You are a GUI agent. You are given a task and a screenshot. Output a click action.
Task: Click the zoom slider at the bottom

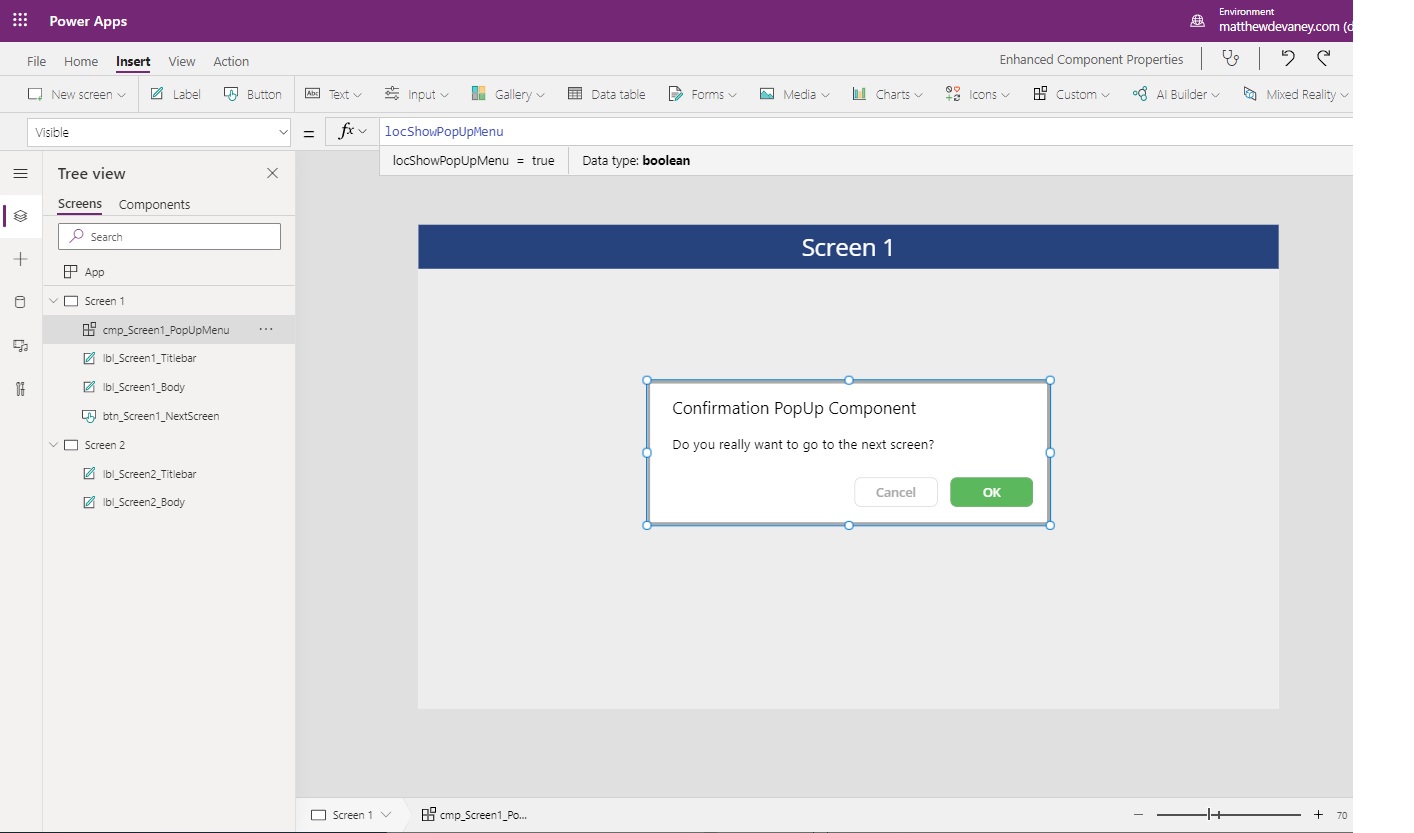(x=1228, y=815)
